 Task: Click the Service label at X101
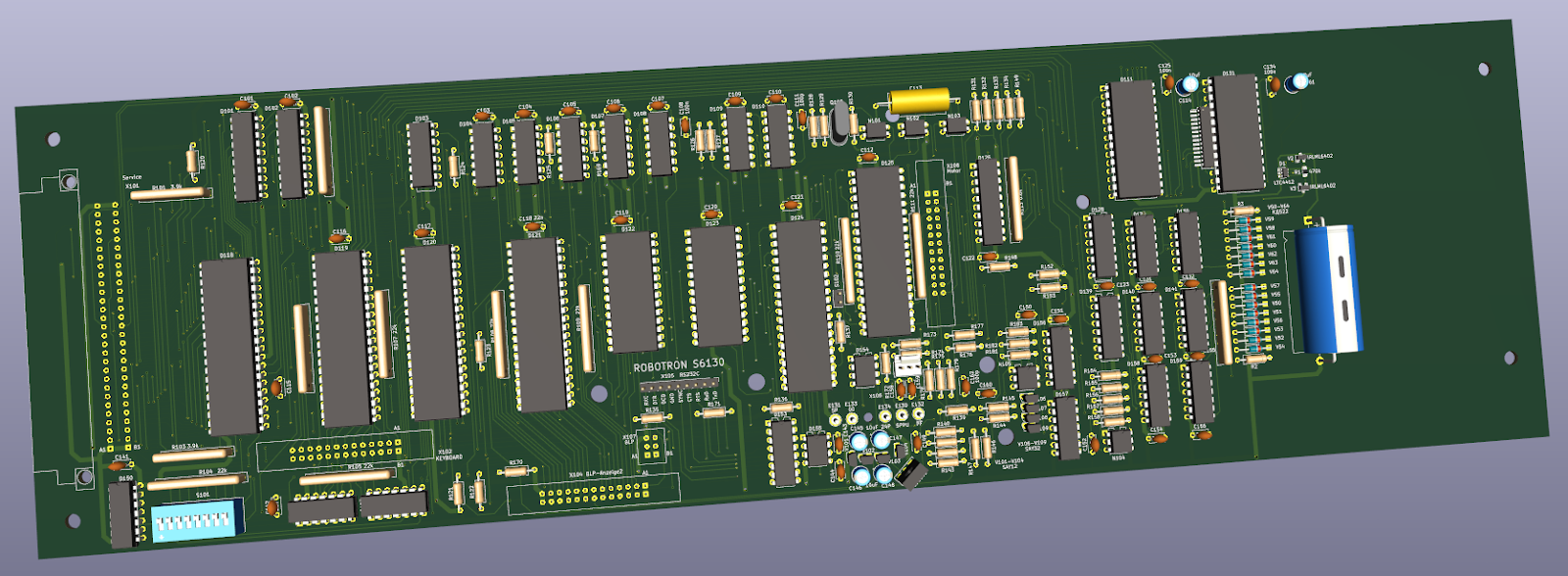pyautogui.click(x=132, y=177)
